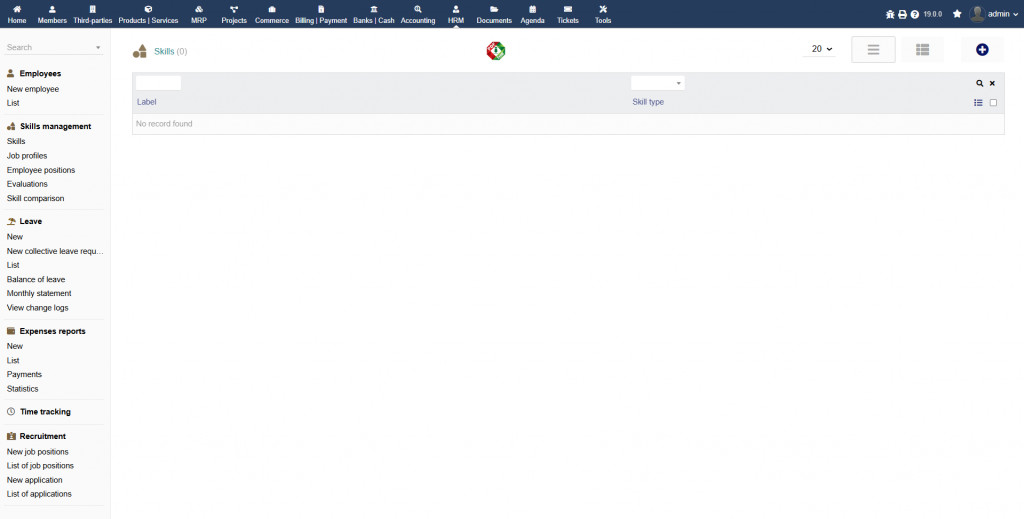Clear filters with the x icon
This screenshot has width=1024, height=519.
point(992,84)
